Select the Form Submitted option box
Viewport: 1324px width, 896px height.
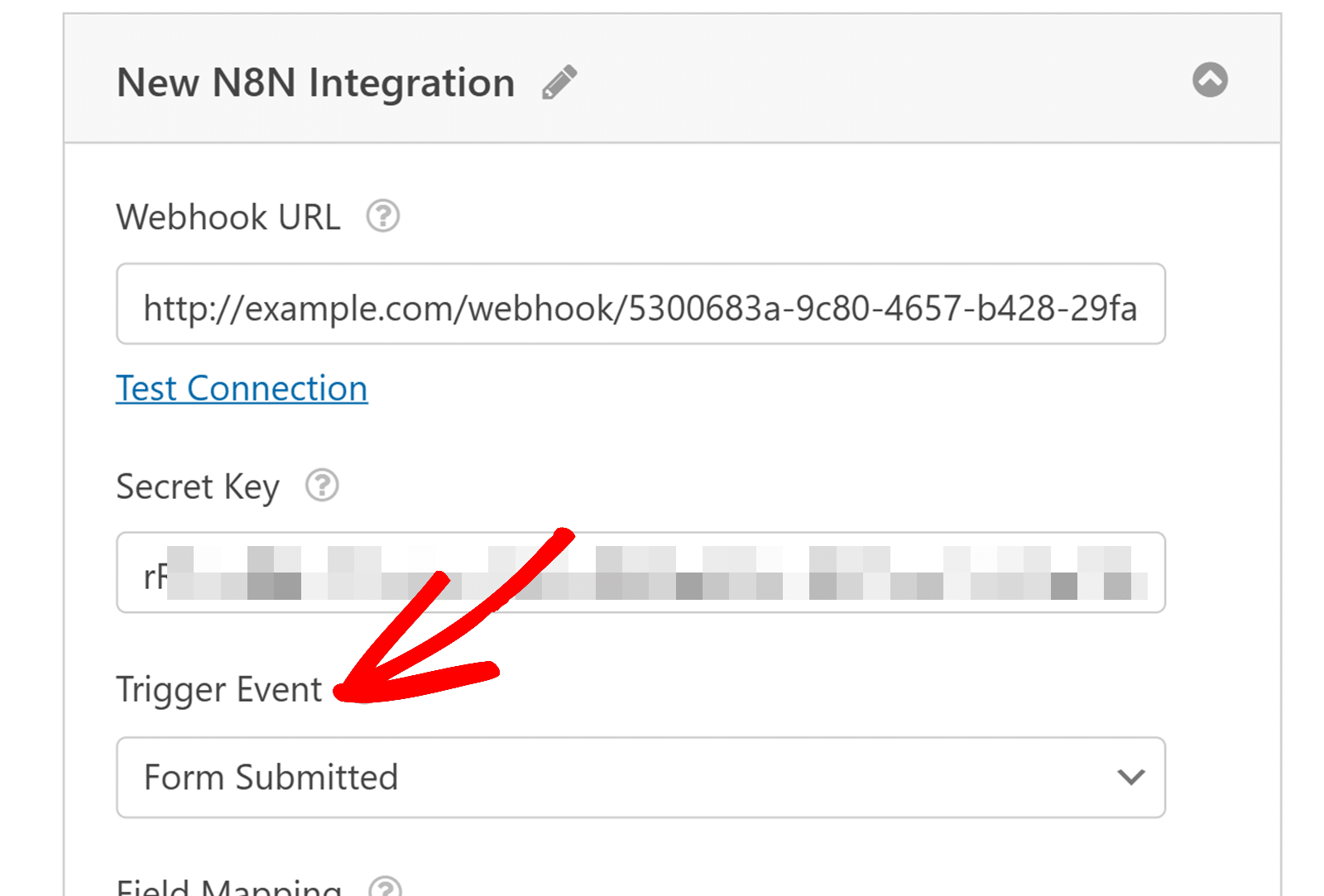641,778
